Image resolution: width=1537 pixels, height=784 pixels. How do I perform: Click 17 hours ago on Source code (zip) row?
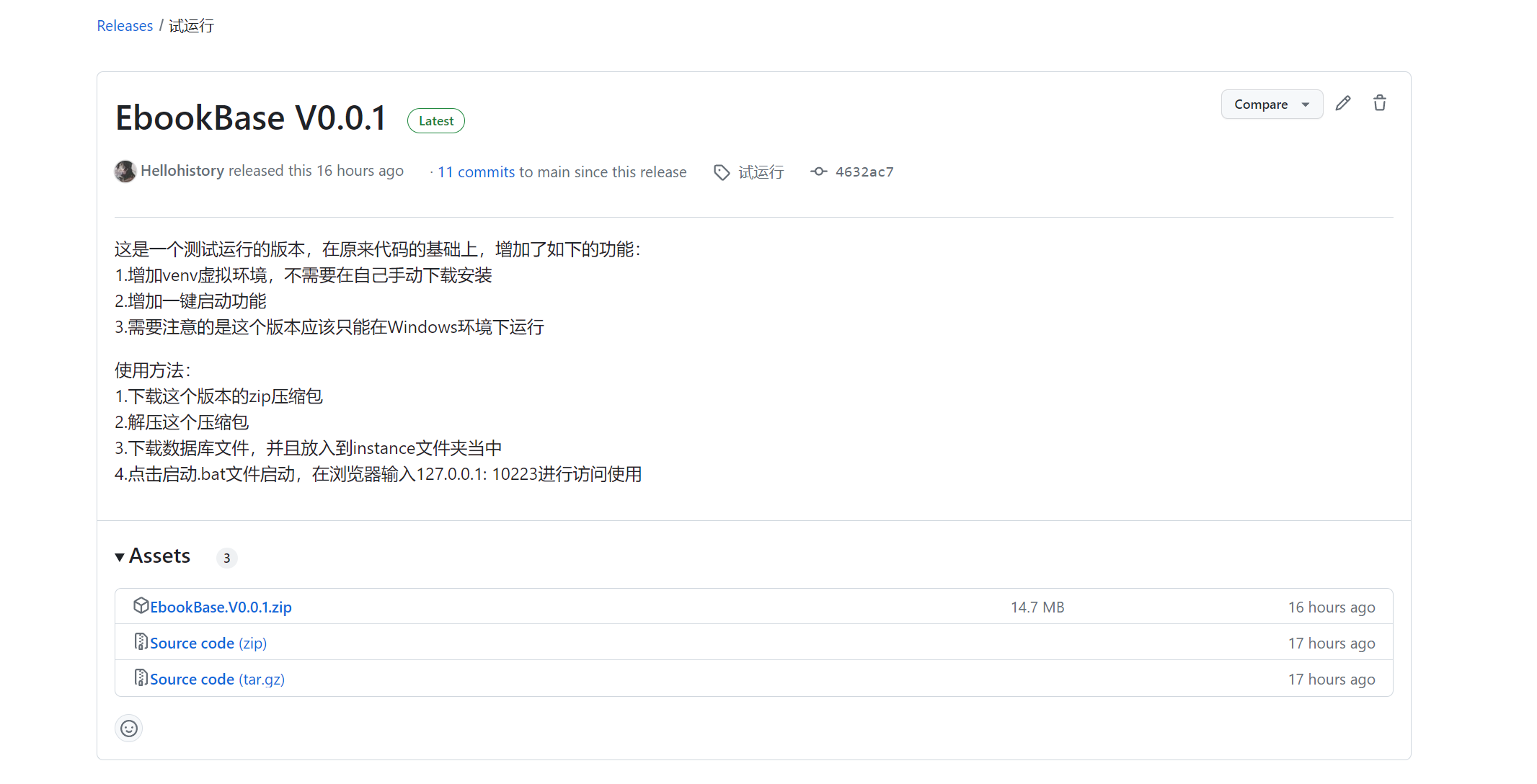pos(1332,643)
